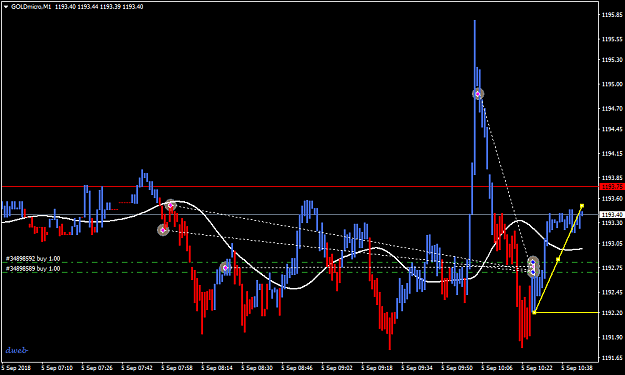Screen dimensions: 625x375
Task: Click the 5 Sep 09:02 time label
Action: [x=337, y=368]
